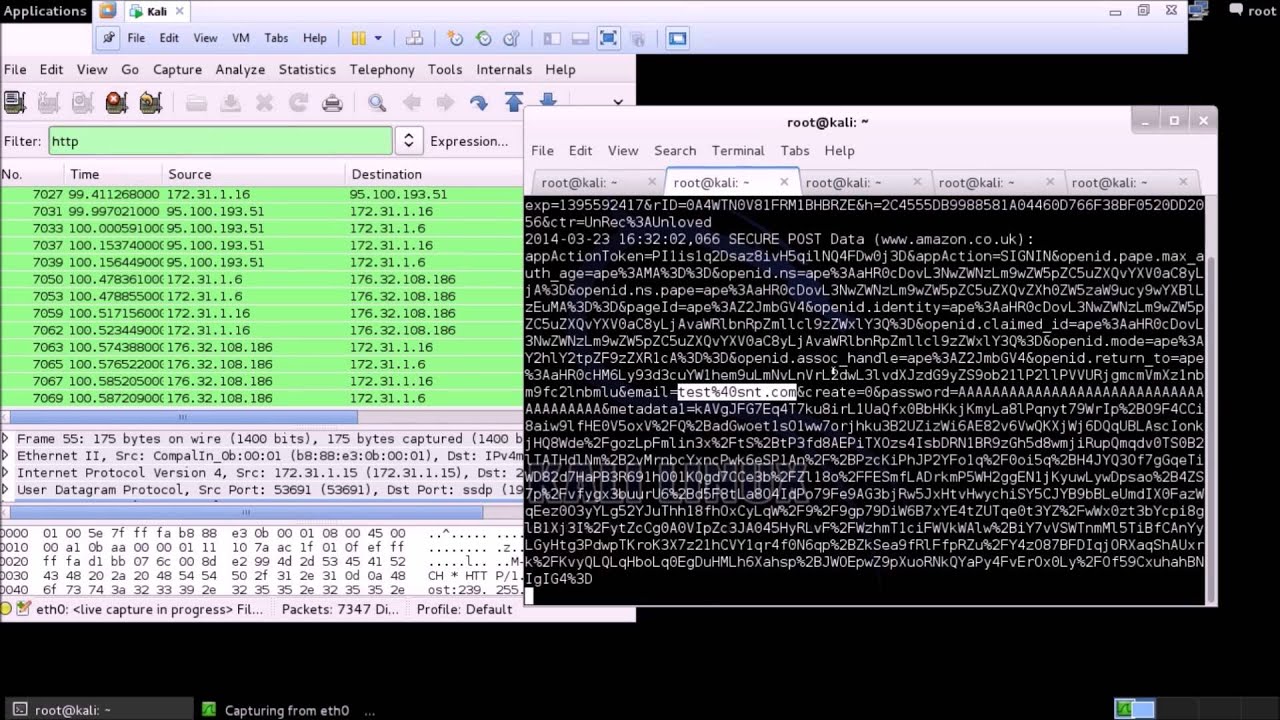Select packet row number 7069

[261, 398]
